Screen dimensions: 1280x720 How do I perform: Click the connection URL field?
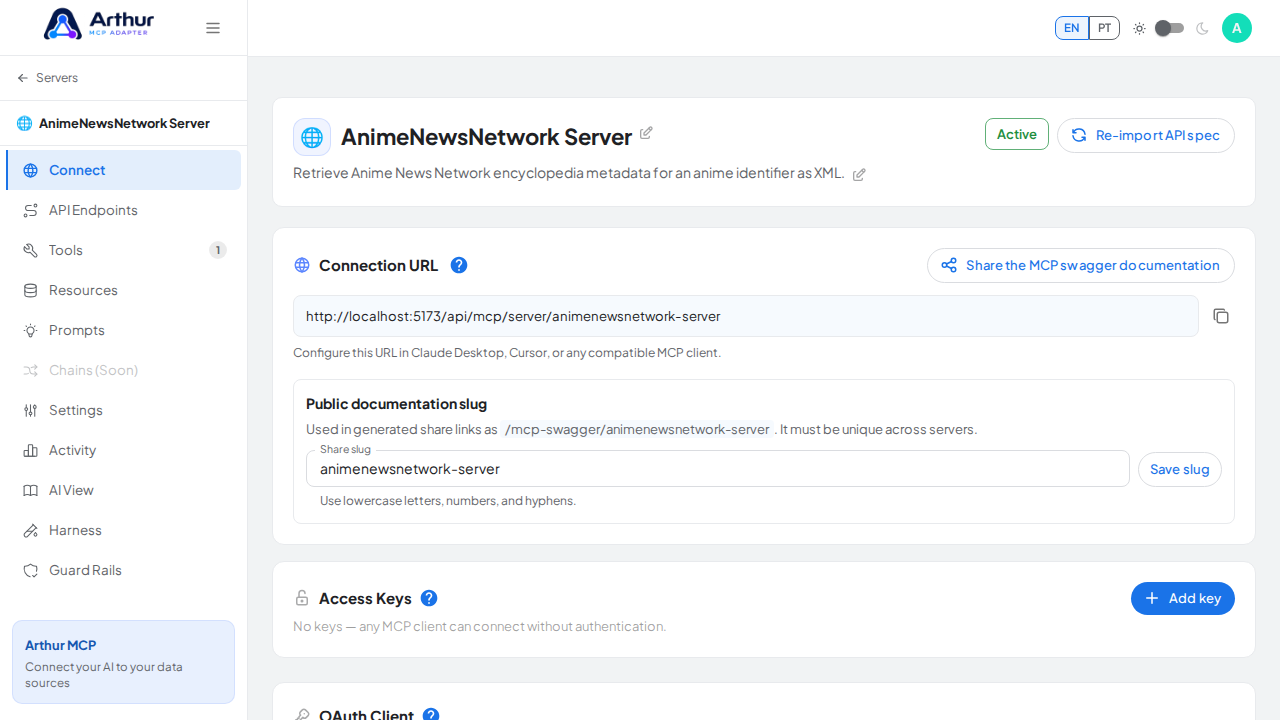pyautogui.click(x=746, y=316)
